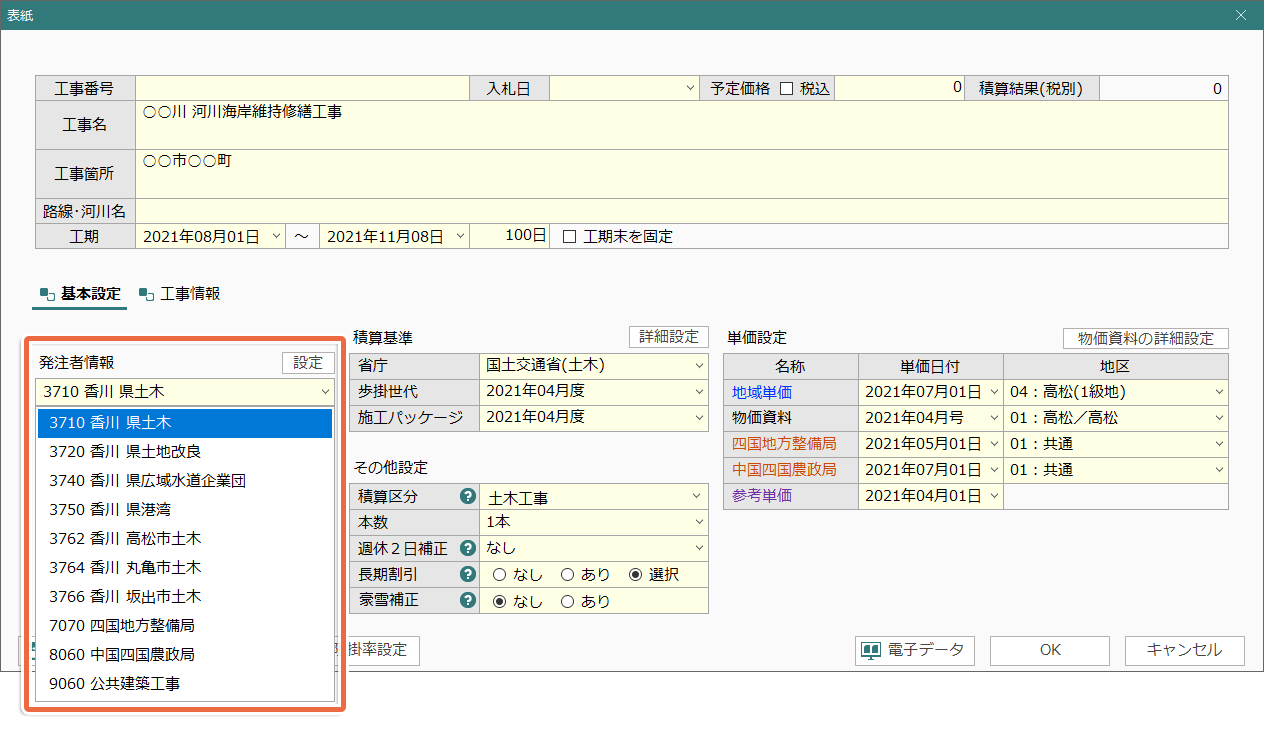The image size is (1264, 740).
Task: Switch to the 基本設定 tab
Action: tap(80, 294)
